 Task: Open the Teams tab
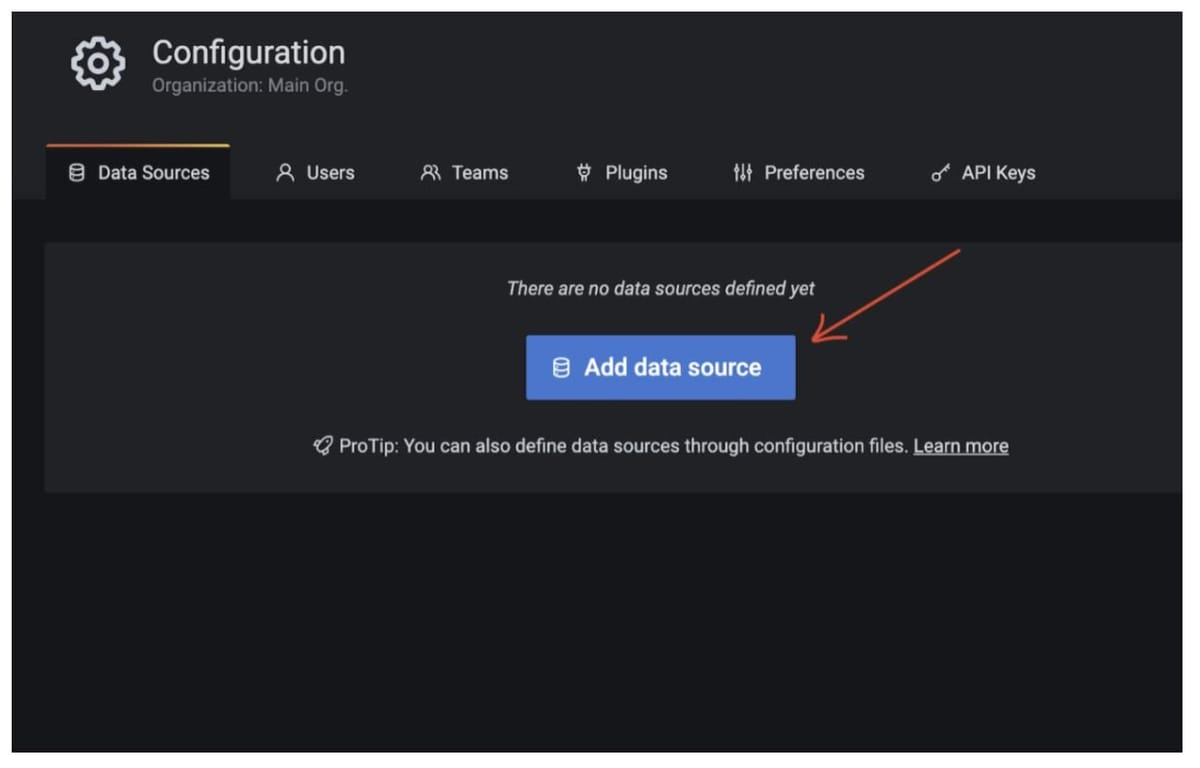(463, 172)
